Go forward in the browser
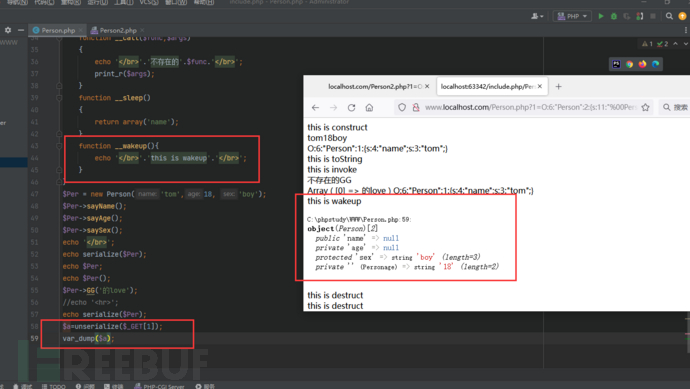 click(x=333, y=107)
